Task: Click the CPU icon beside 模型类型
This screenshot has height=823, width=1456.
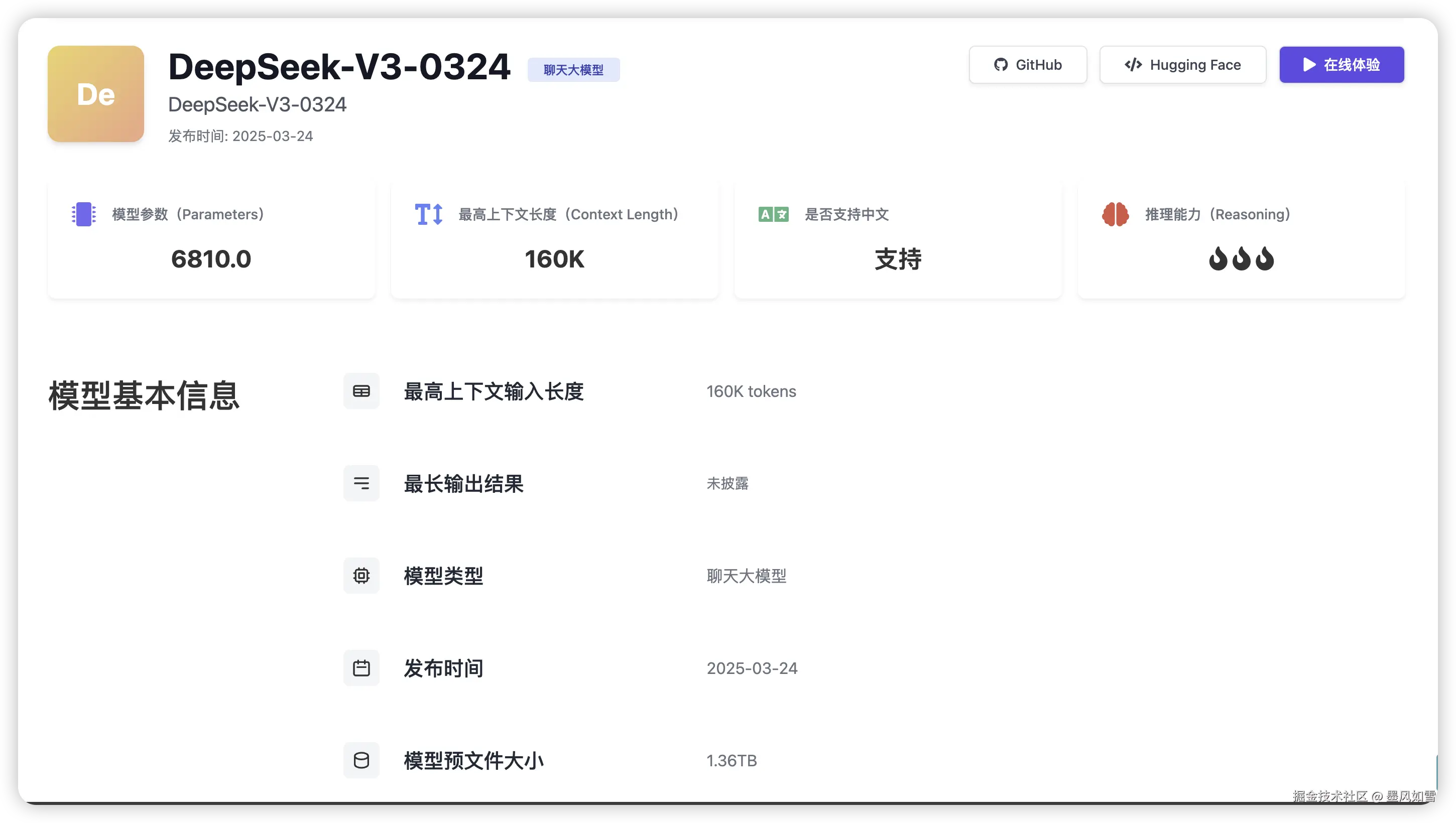Action: pos(361,576)
